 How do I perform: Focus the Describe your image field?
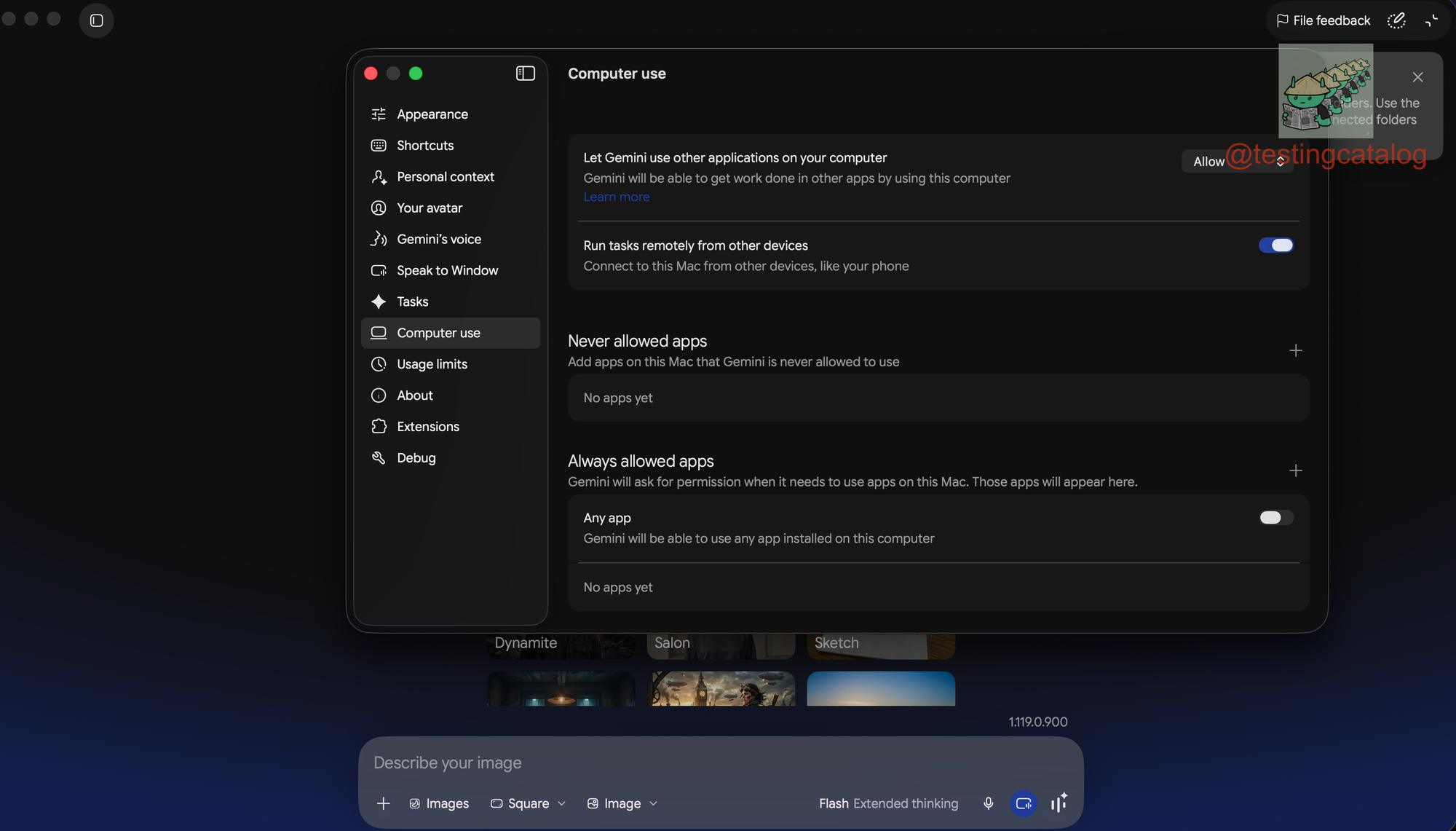click(721, 763)
